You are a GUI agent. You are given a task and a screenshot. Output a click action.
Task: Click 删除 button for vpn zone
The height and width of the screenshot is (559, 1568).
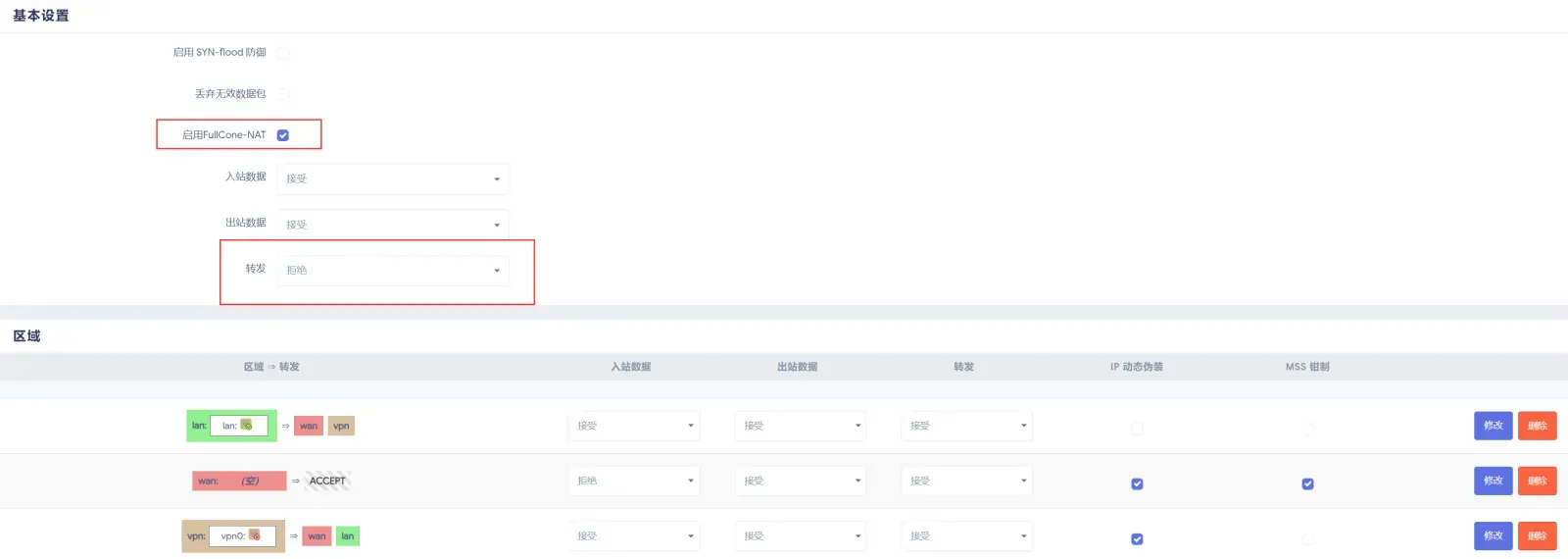click(1538, 535)
